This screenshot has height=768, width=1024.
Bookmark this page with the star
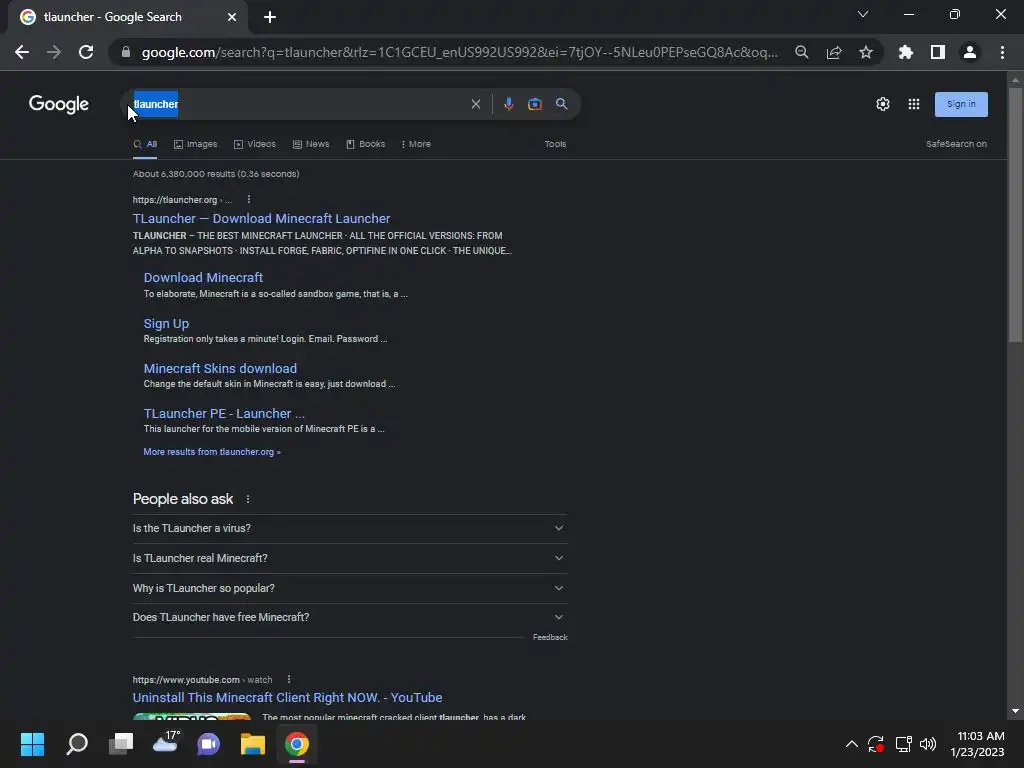866,52
